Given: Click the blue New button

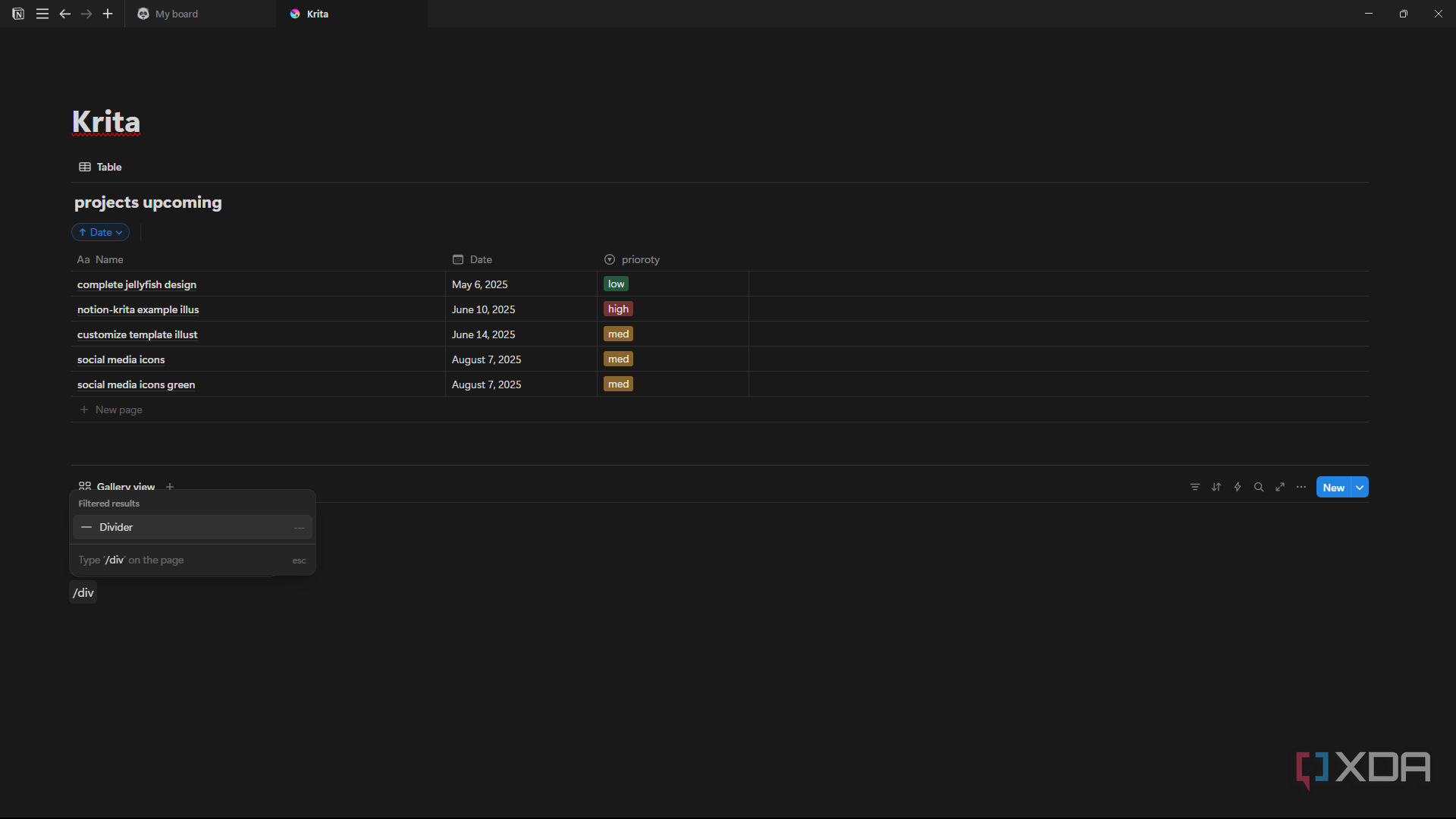Looking at the screenshot, I should point(1333,488).
